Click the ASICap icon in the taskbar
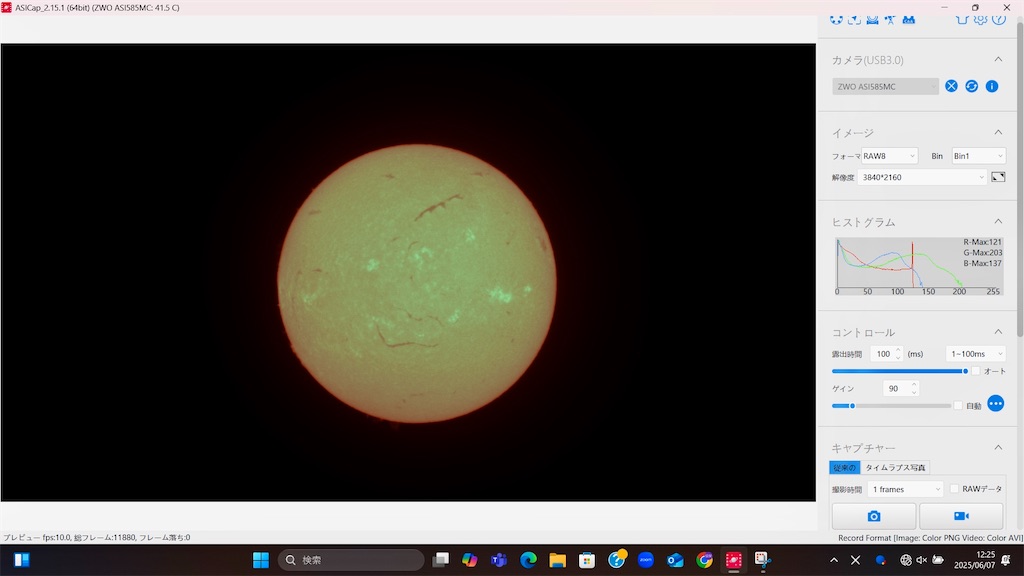The image size is (1024, 576). click(733, 560)
